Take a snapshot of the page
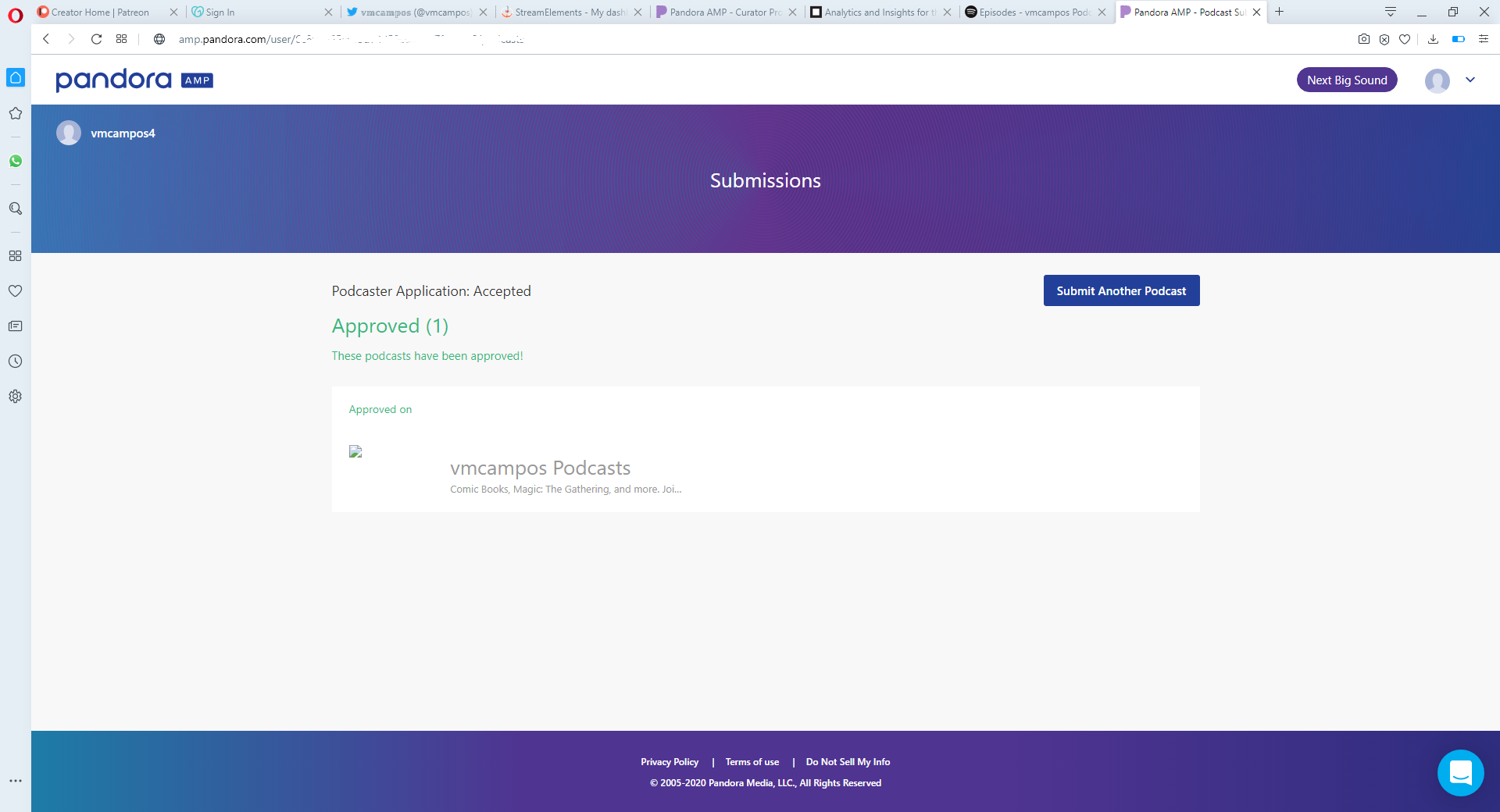This screenshot has width=1500, height=812. pyautogui.click(x=1363, y=38)
